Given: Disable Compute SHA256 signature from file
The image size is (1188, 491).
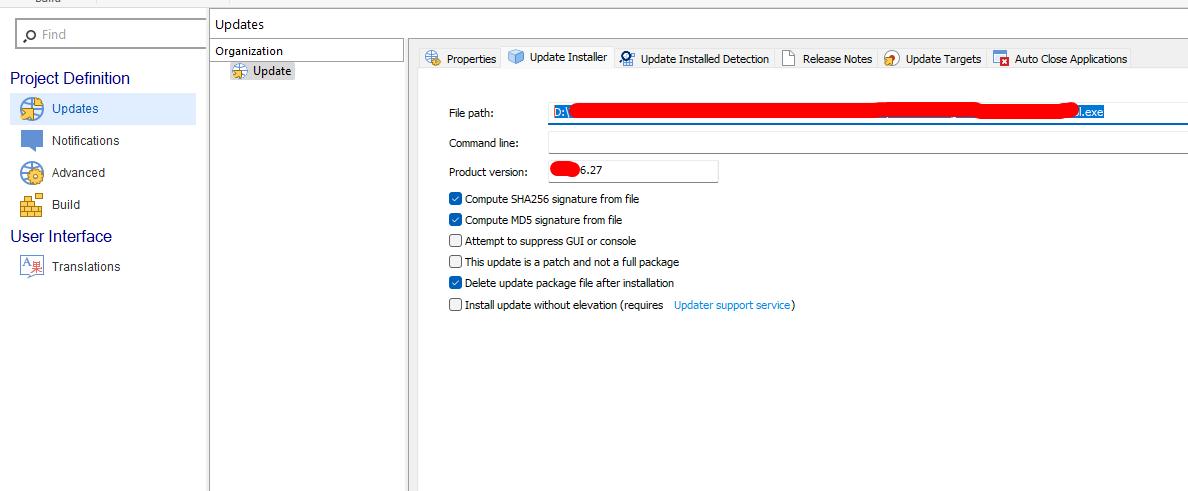Looking at the screenshot, I should tap(456, 199).
